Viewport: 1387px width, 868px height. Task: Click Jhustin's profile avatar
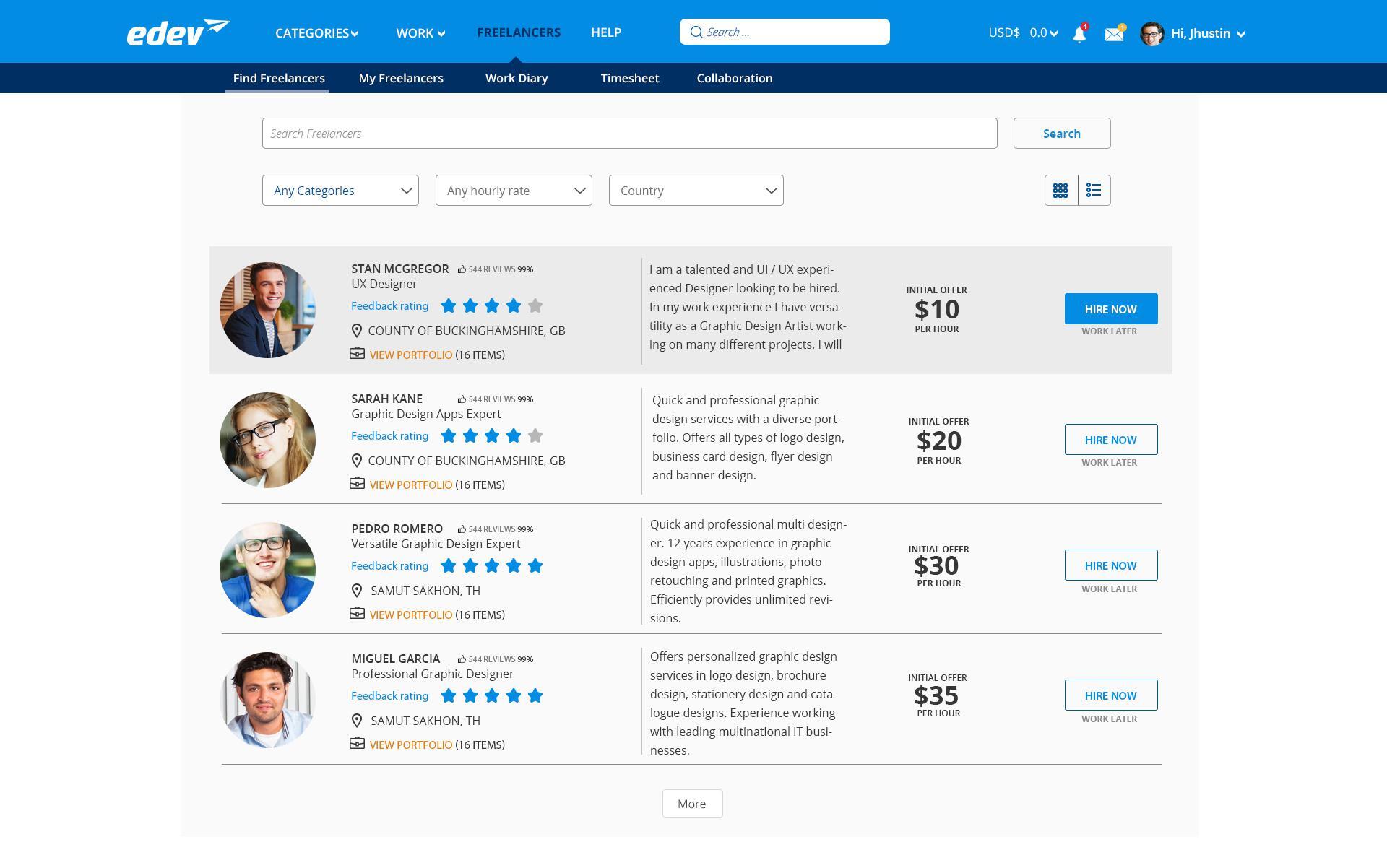pos(1151,33)
